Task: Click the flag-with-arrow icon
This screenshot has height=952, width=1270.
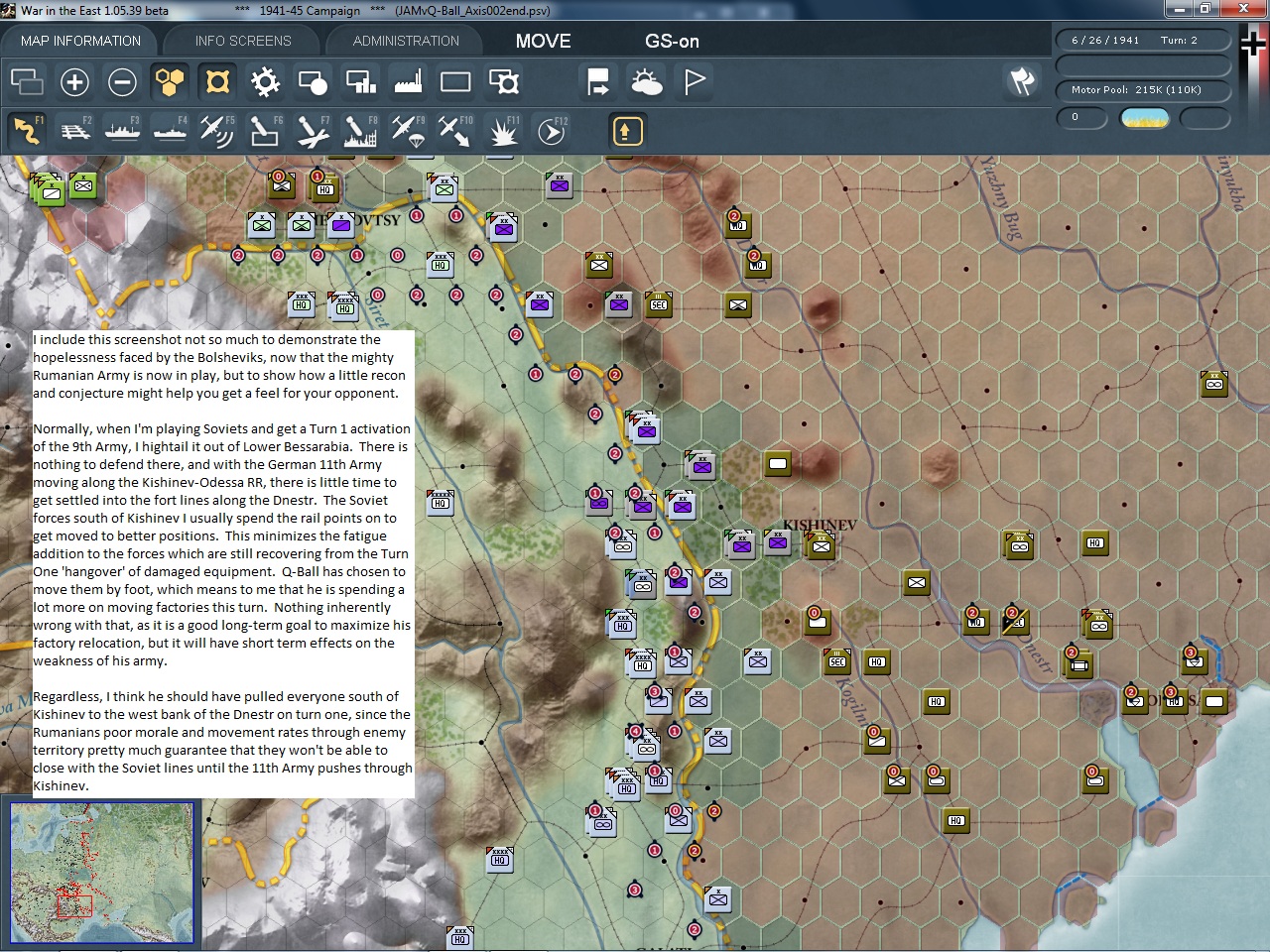Action: [598, 81]
